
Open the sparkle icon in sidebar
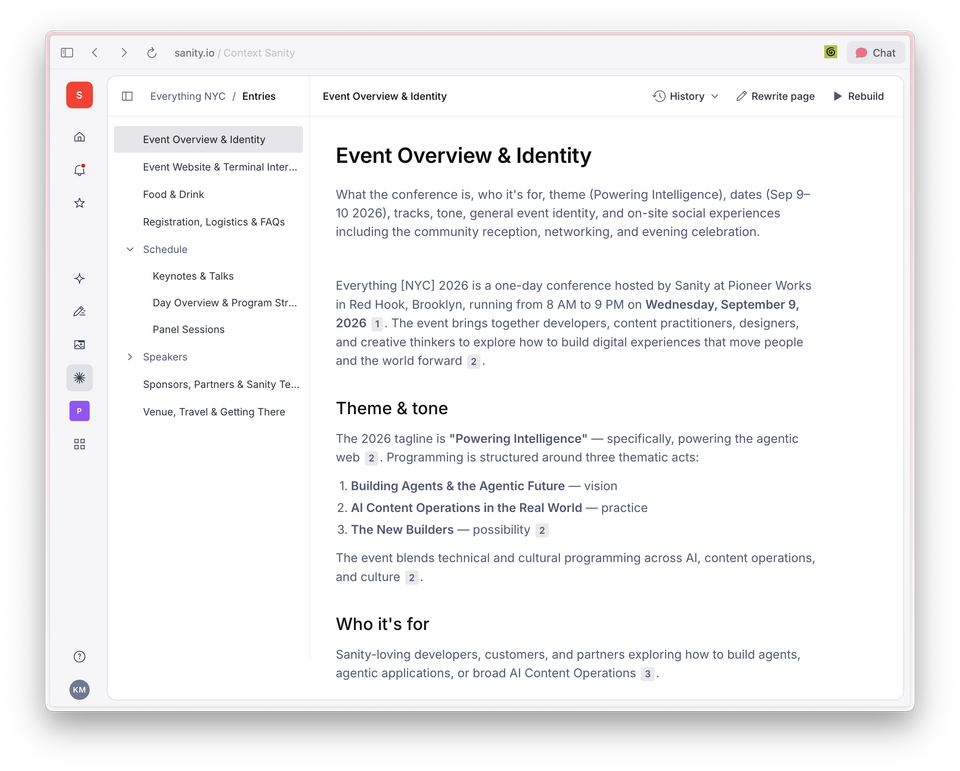pyautogui.click(x=80, y=279)
